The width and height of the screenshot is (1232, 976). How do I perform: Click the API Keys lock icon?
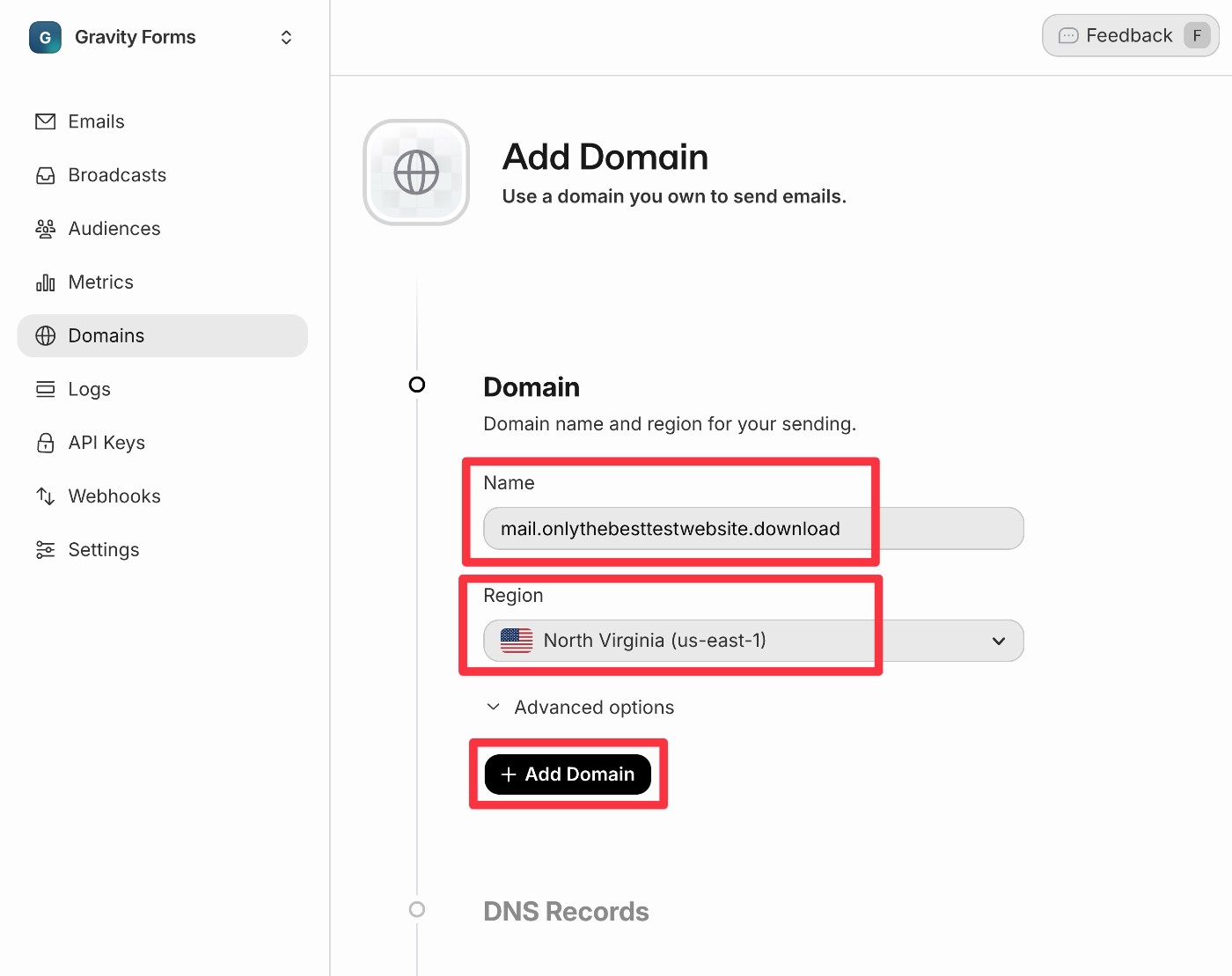[45, 443]
